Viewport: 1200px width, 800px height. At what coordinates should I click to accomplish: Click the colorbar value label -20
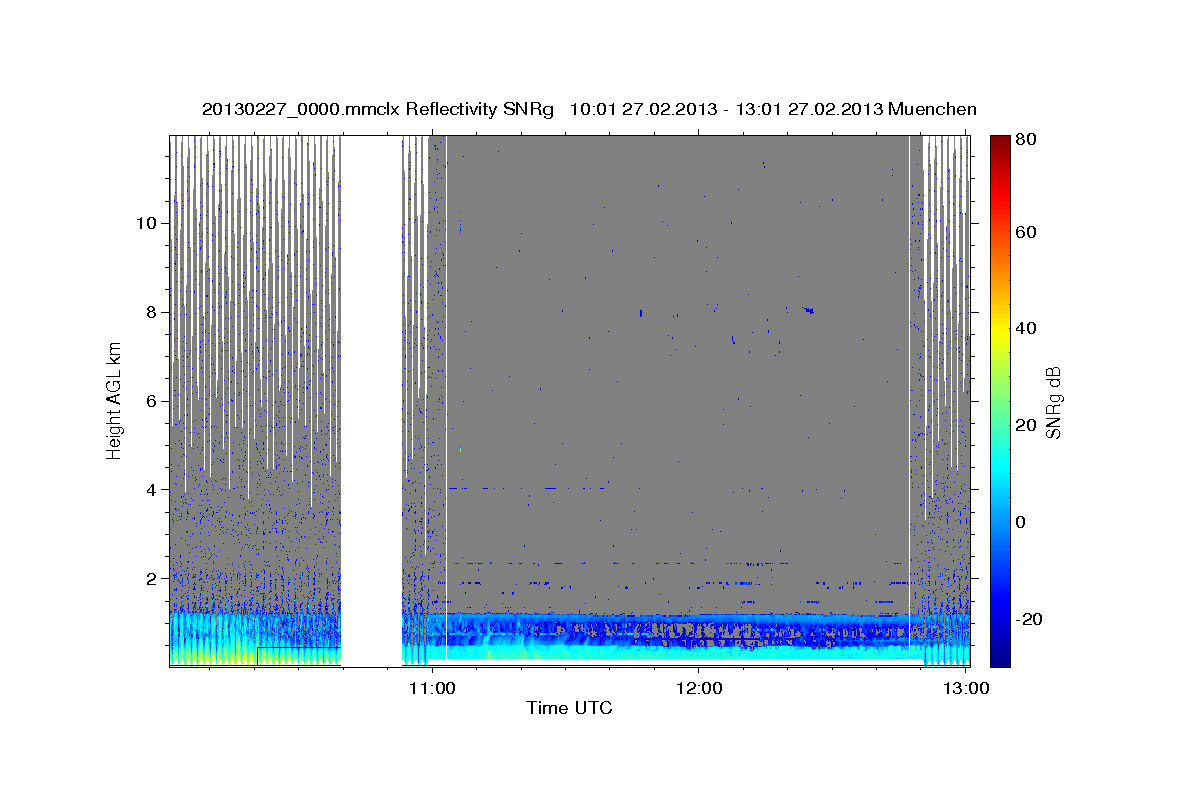pos(1030,619)
